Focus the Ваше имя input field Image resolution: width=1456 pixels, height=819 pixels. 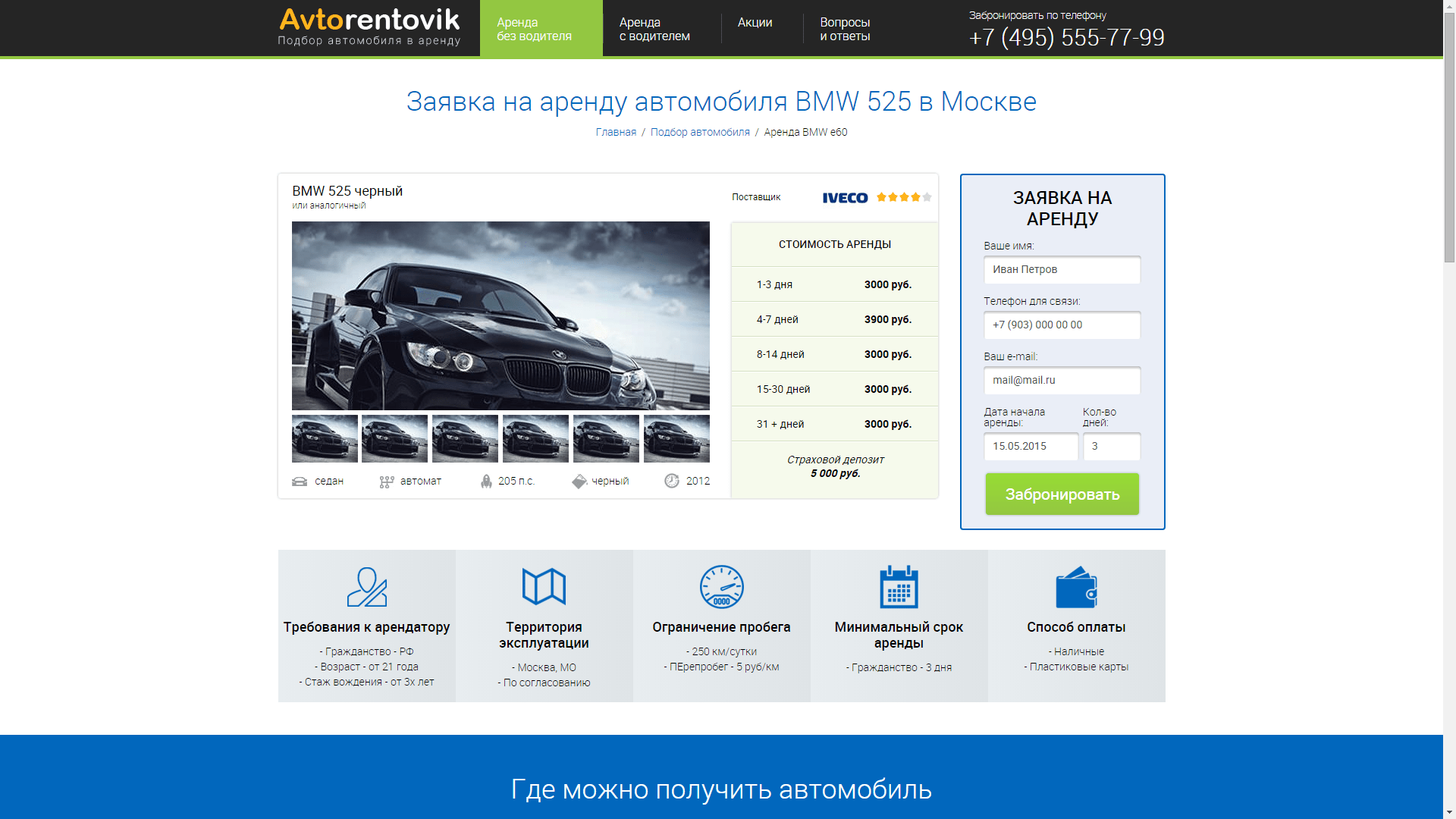coord(1062,270)
